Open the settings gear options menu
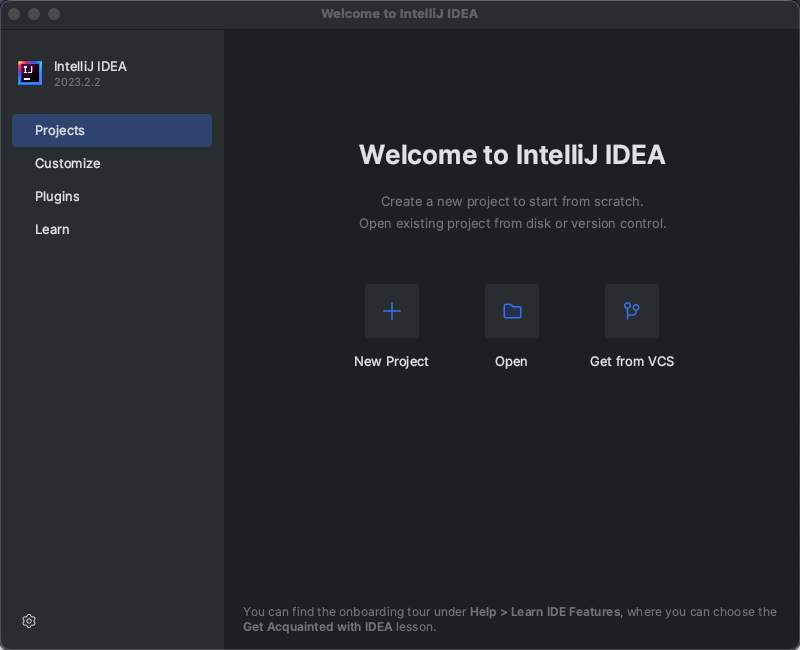The height and width of the screenshot is (650, 800). tap(29, 621)
